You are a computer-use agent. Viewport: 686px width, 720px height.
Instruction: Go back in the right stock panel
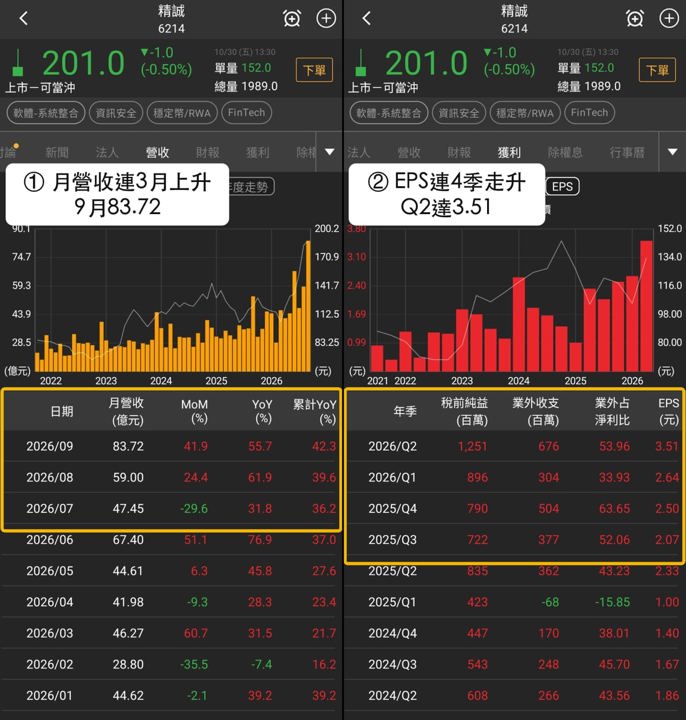366,18
